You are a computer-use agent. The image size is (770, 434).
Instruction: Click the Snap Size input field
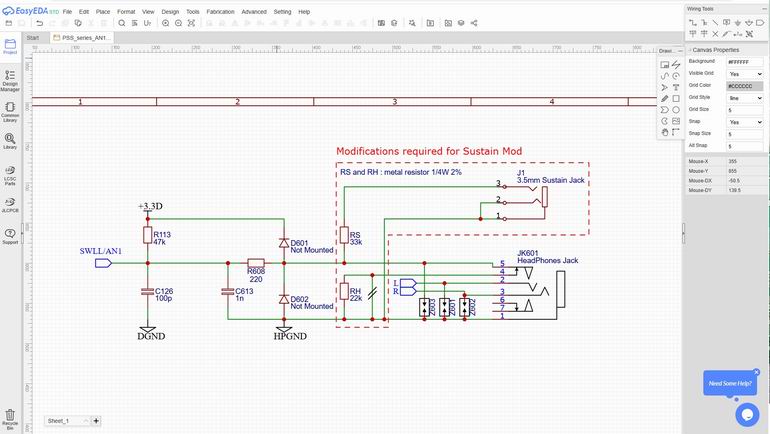point(745,134)
